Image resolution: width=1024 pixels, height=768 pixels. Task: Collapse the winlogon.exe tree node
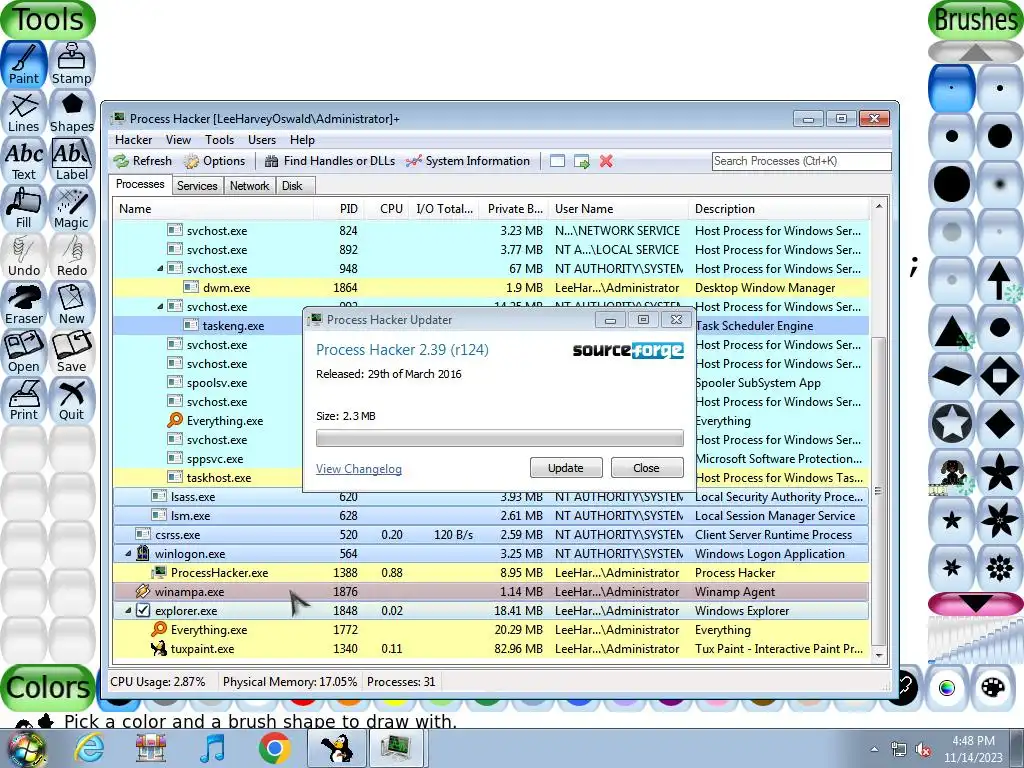point(128,554)
